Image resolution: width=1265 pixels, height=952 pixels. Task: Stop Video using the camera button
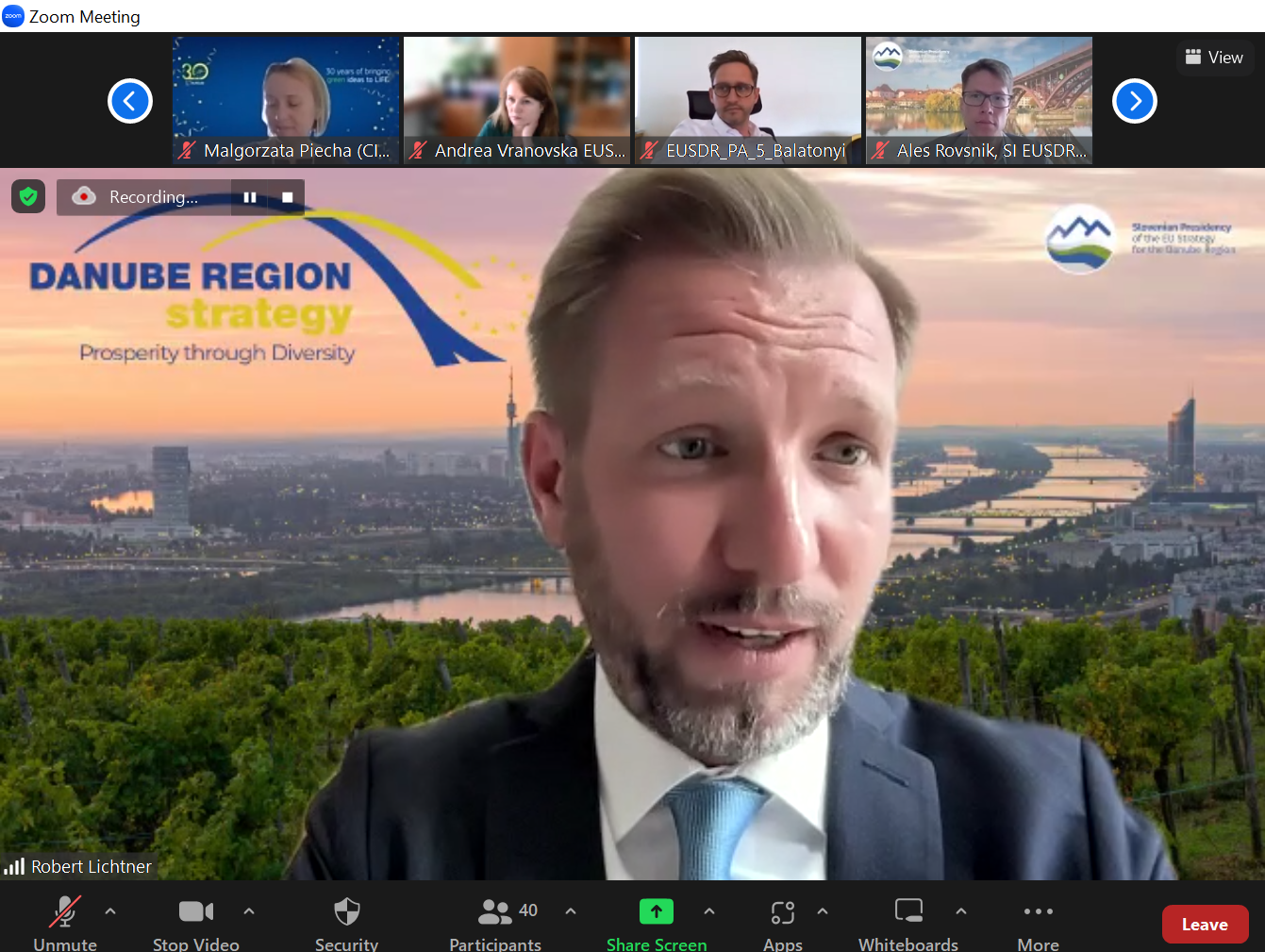(195, 911)
